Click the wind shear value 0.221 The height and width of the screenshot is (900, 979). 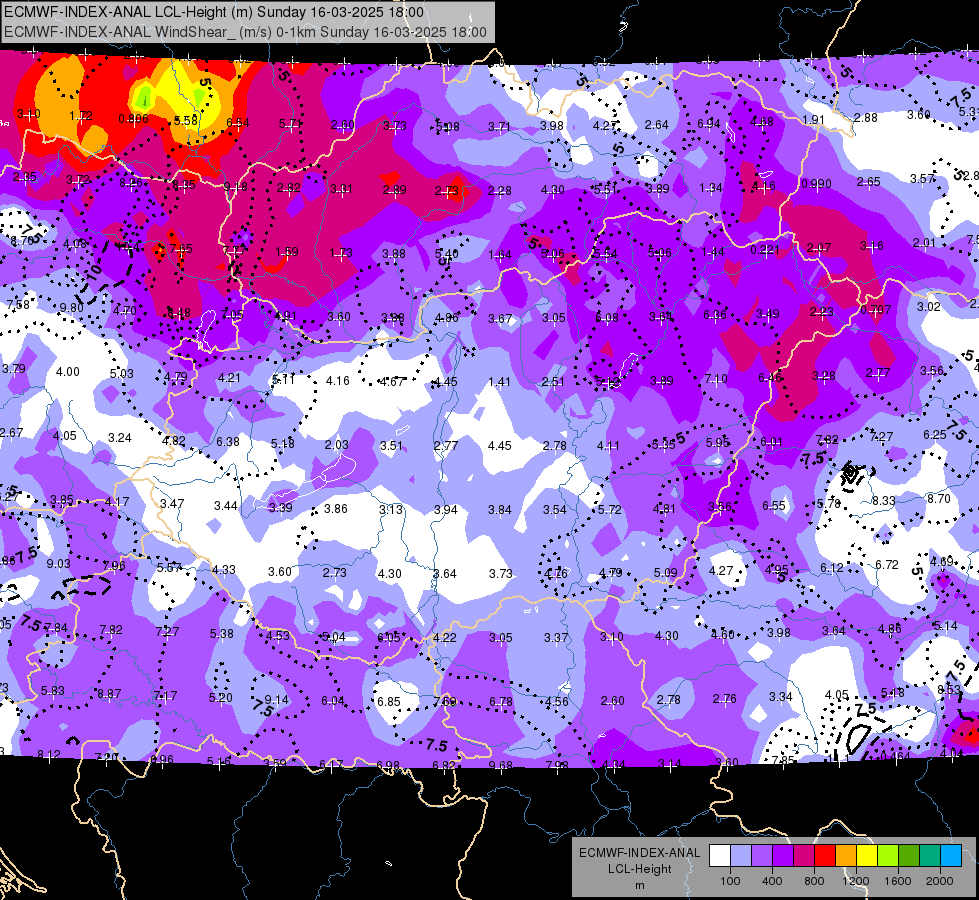[765, 250]
